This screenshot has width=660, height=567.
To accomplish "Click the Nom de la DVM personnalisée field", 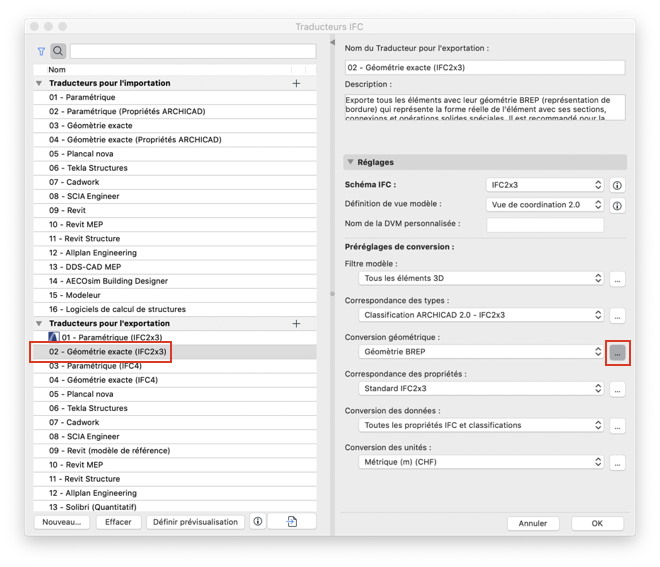I will [x=545, y=224].
